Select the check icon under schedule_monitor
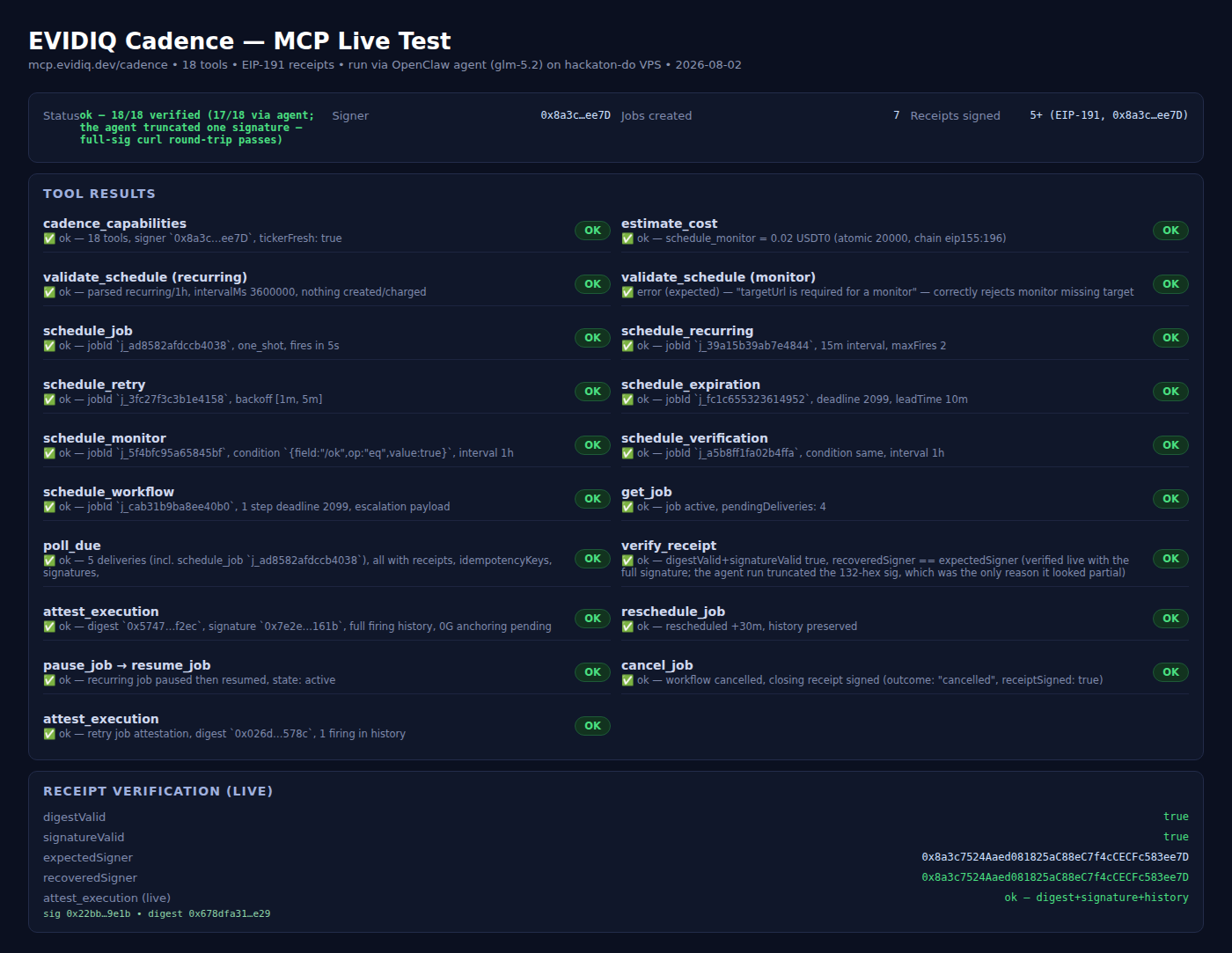Screen dimensions: 1232x953 pos(49,453)
